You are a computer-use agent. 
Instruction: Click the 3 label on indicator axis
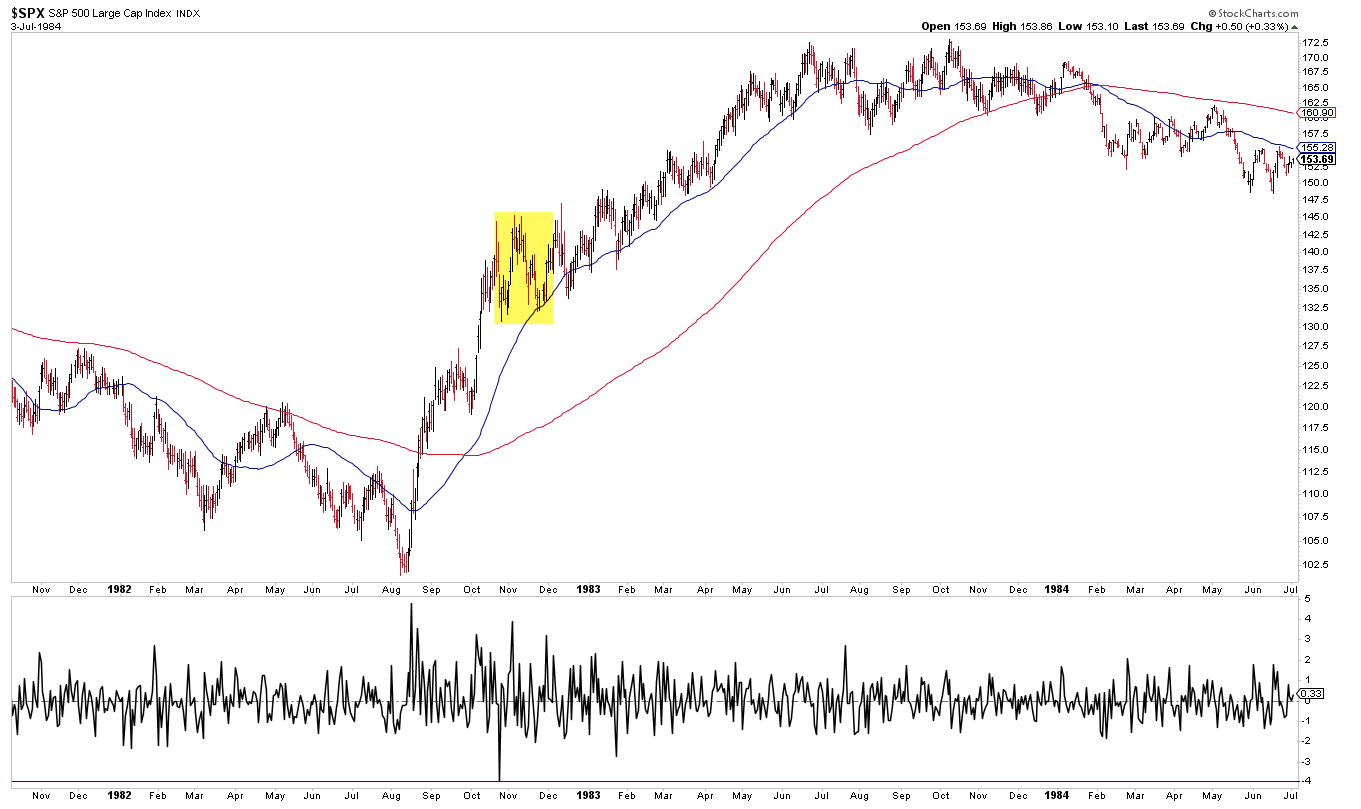pyautogui.click(x=1308, y=640)
